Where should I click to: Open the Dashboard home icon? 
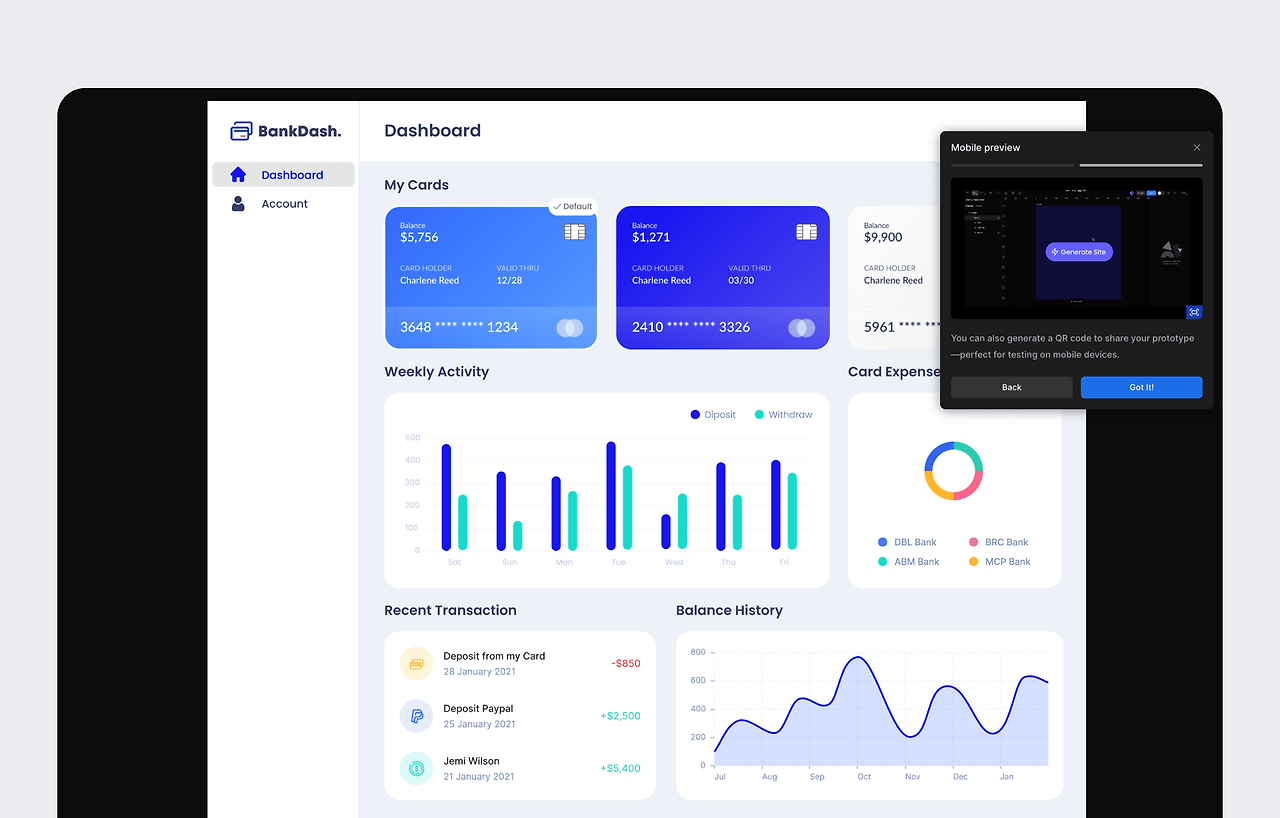pyautogui.click(x=238, y=174)
